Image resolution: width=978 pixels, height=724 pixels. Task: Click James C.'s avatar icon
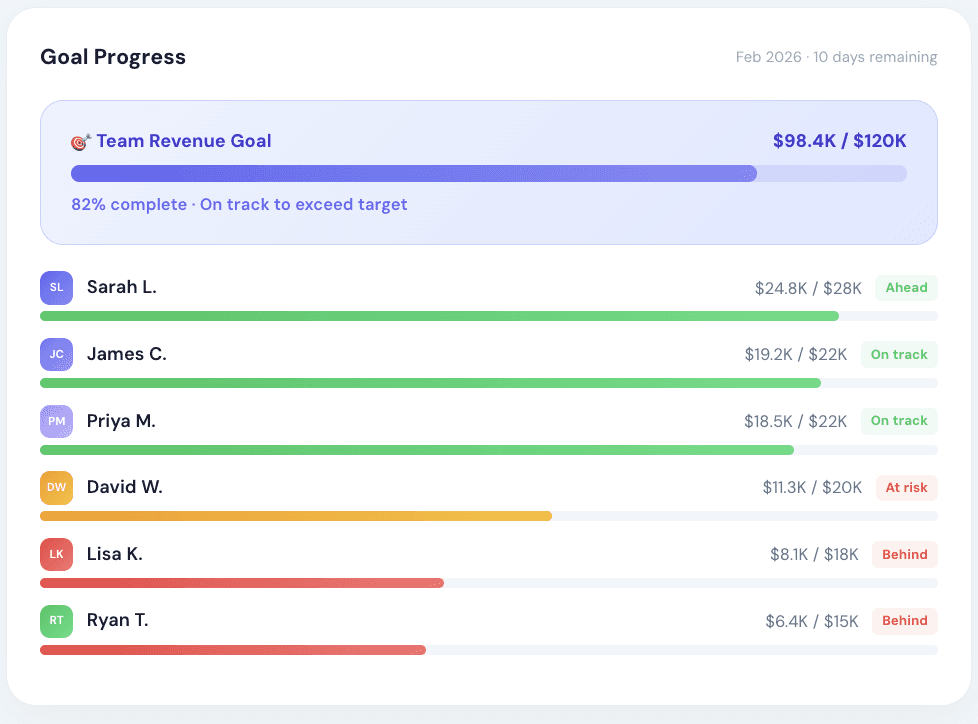coord(57,354)
